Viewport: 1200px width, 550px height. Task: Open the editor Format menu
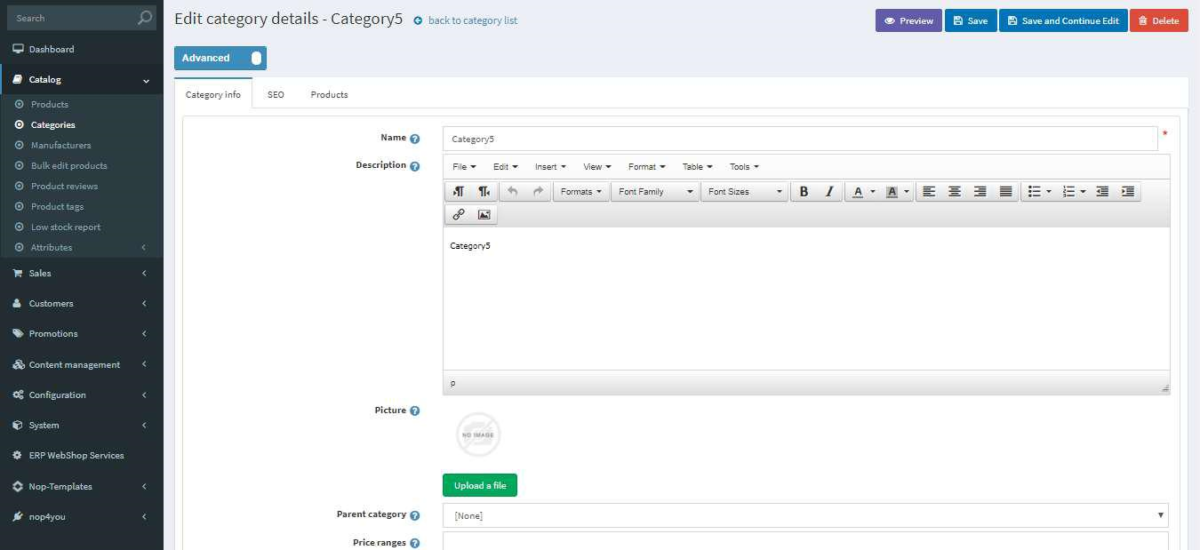coord(646,167)
